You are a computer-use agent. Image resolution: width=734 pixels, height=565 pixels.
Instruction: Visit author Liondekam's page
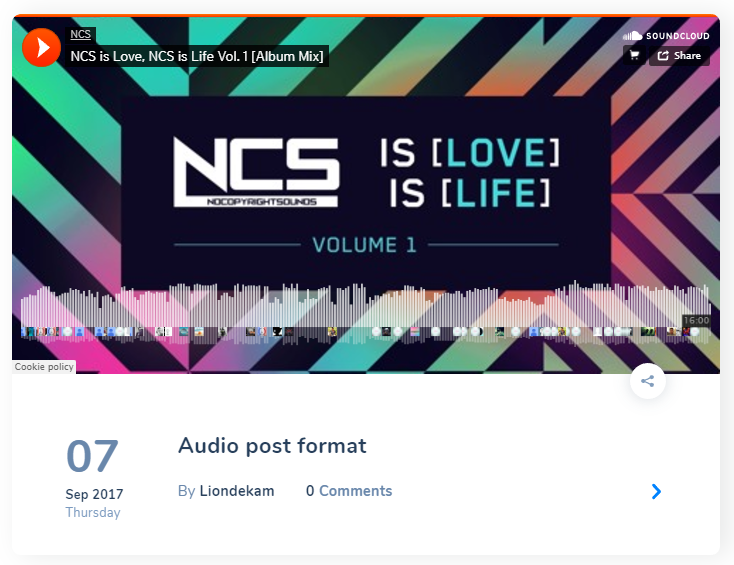237,491
